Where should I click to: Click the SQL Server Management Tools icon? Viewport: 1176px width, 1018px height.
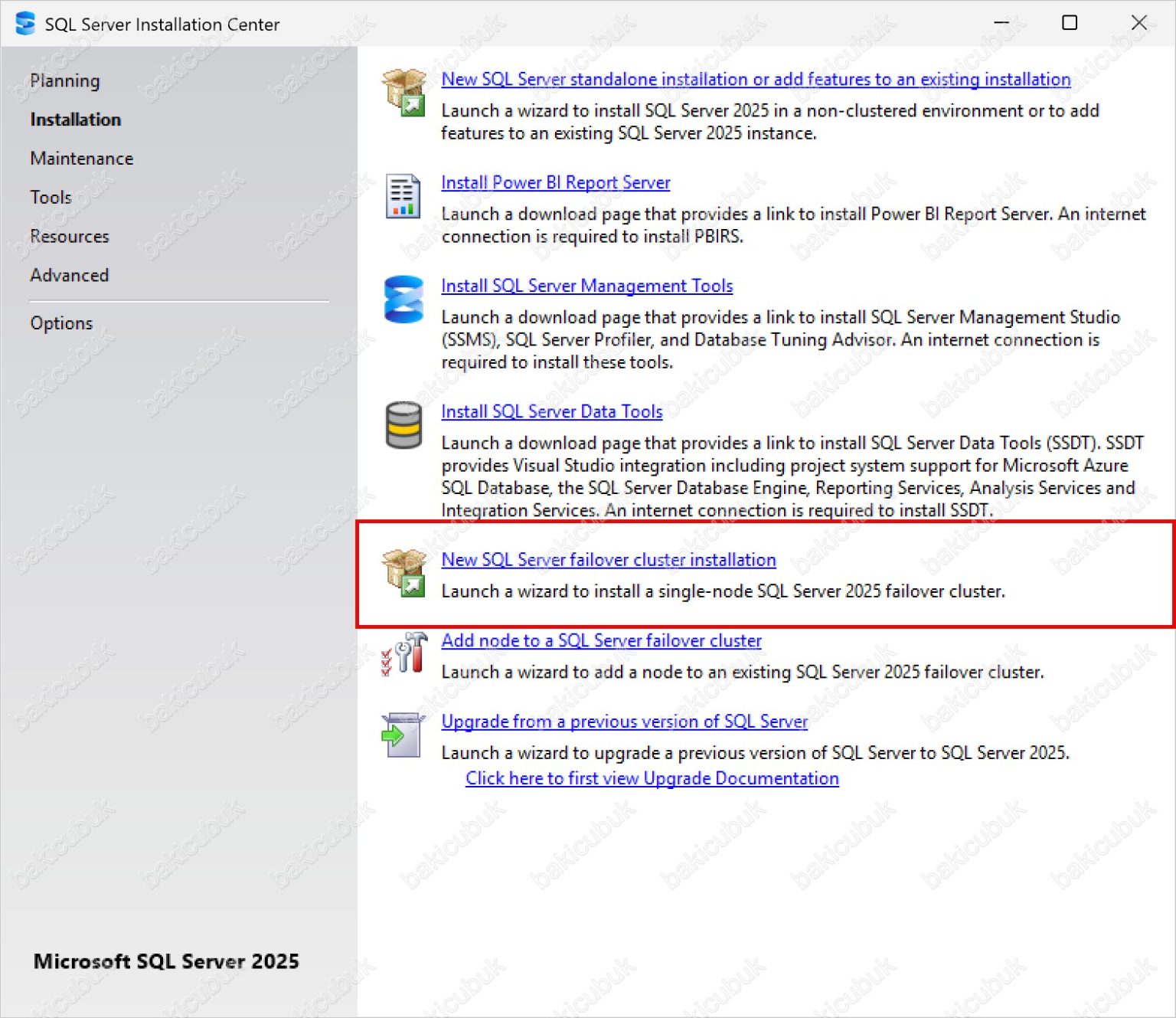coord(403,300)
